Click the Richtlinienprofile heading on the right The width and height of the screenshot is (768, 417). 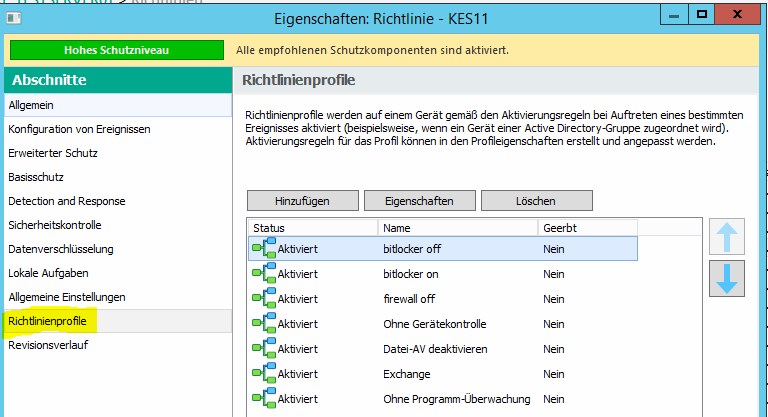[298, 80]
